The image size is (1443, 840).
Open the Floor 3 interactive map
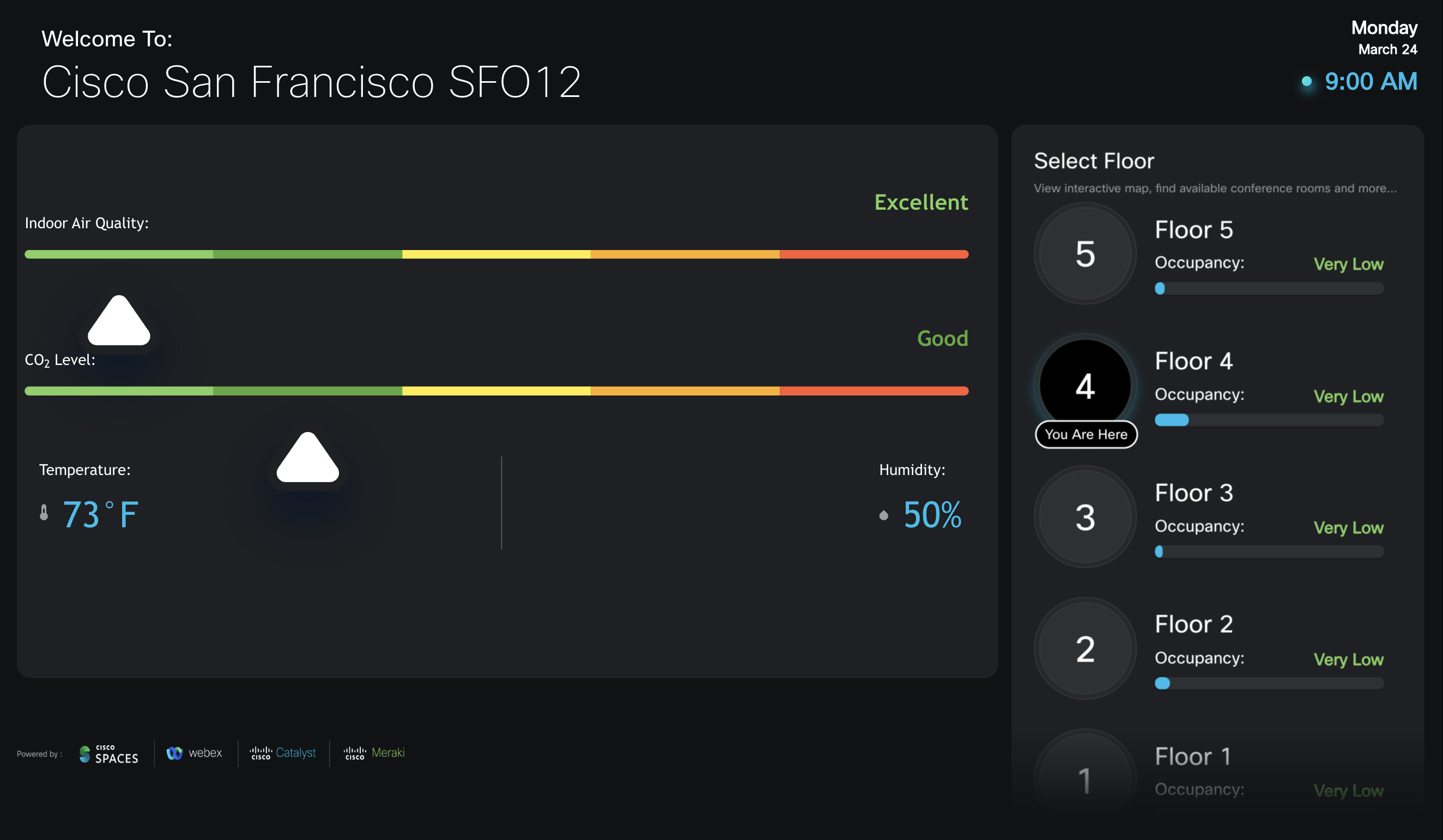(x=1084, y=517)
